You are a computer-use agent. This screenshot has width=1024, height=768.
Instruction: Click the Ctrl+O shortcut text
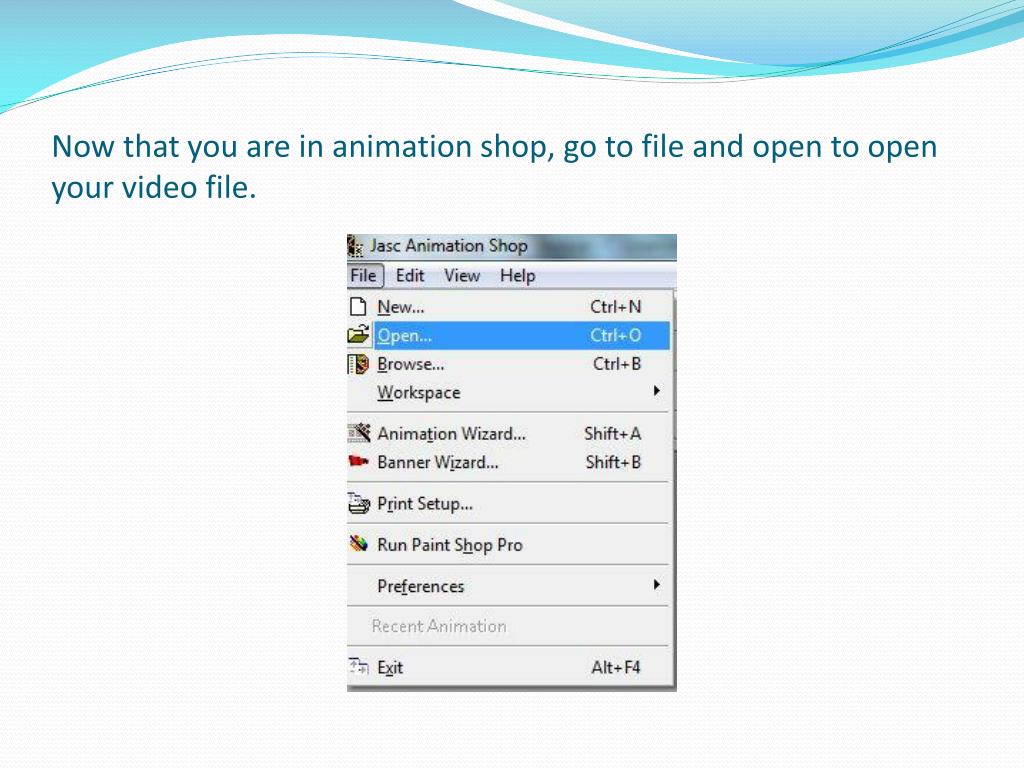tap(616, 335)
